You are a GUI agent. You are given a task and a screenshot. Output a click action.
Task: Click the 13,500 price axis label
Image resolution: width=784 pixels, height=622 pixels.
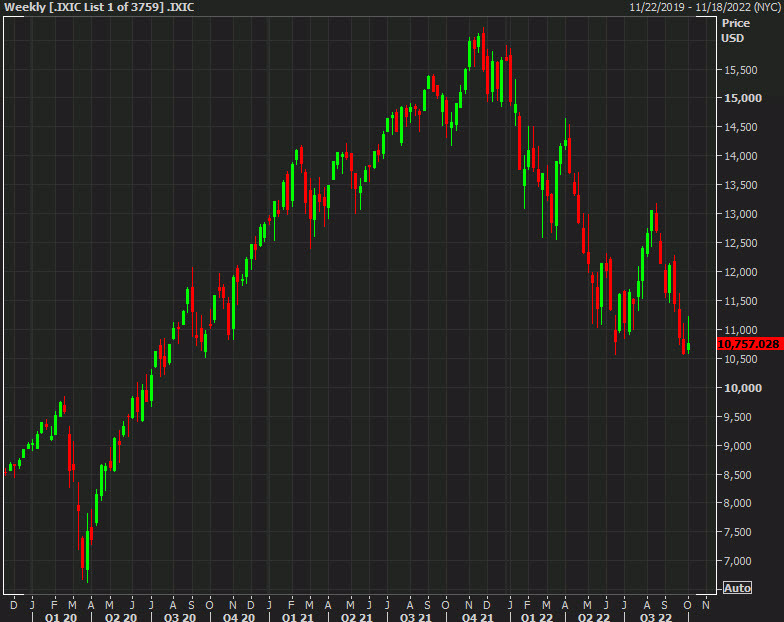(741, 185)
